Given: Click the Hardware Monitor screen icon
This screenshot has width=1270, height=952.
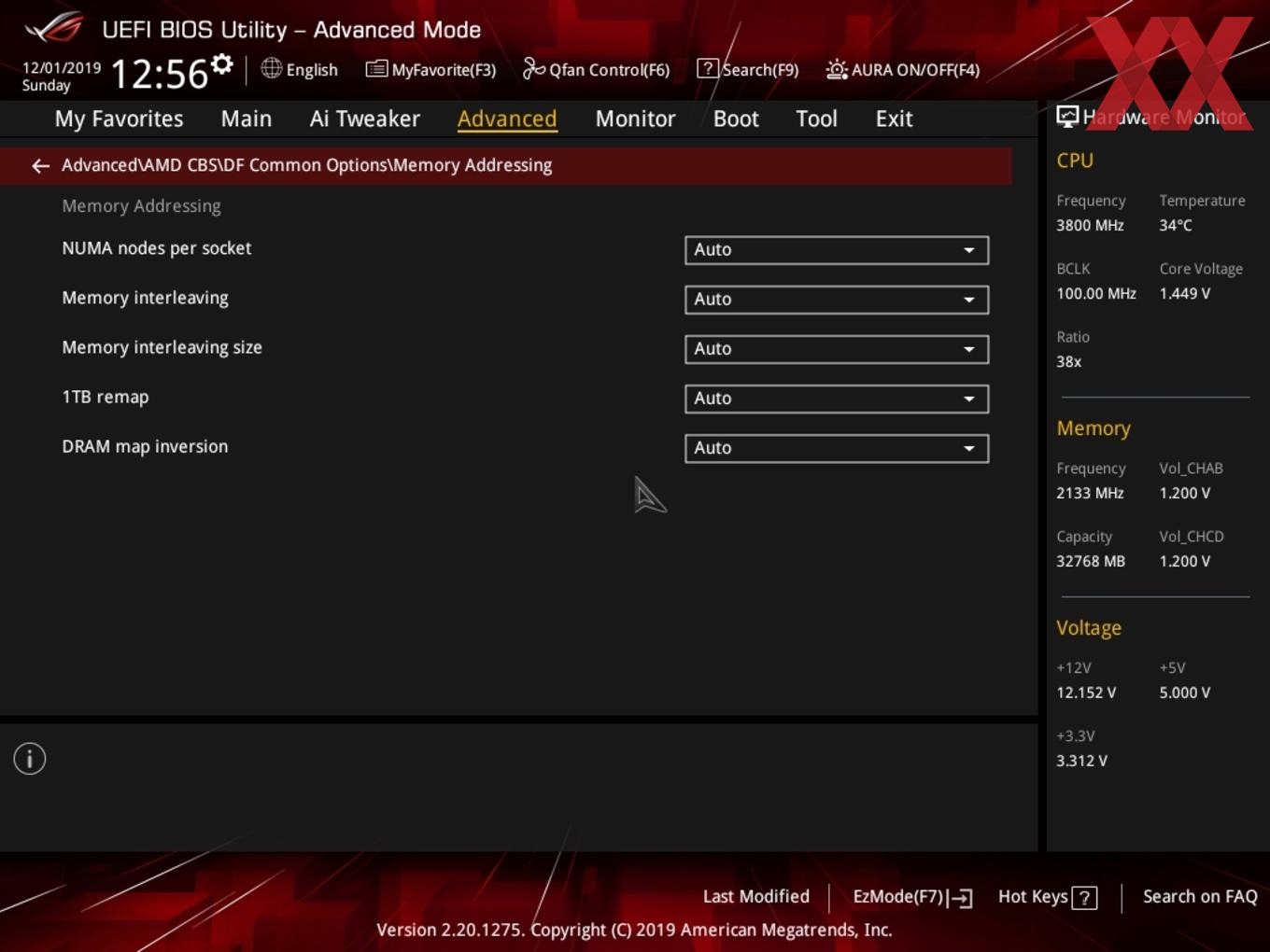Looking at the screenshot, I should click(1067, 117).
